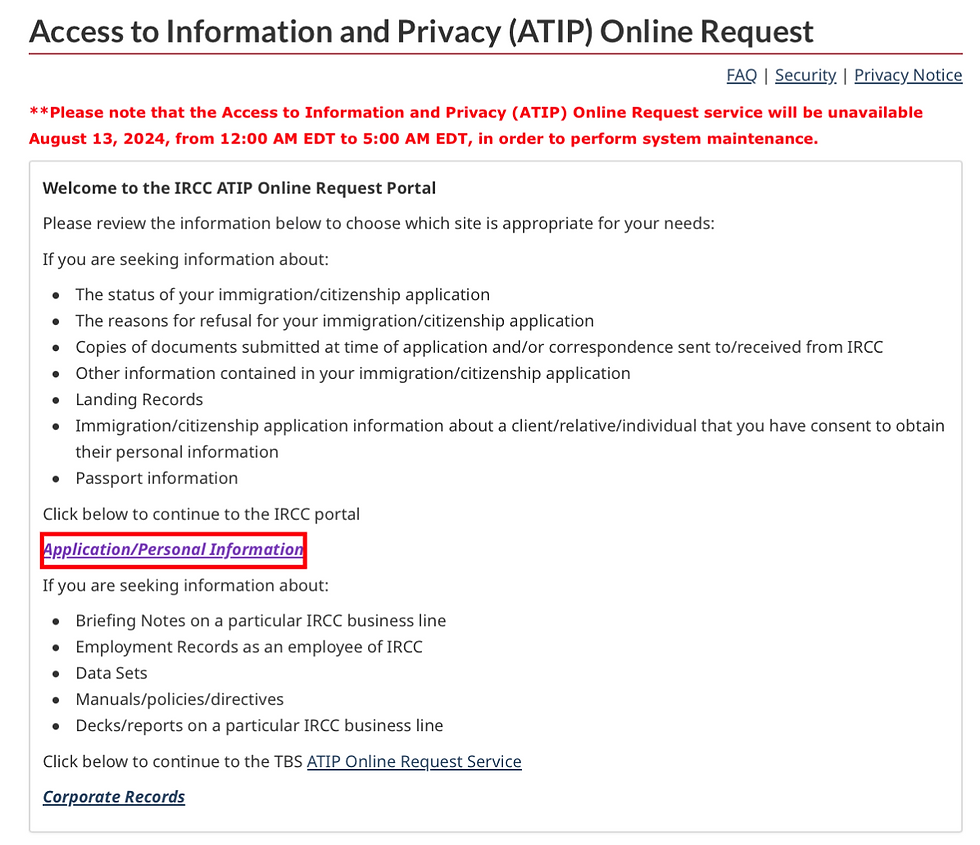Viewport: 980px width, 845px height.
Task: Click the 'Landing Records' list item
Action: pyautogui.click(x=139, y=399)
